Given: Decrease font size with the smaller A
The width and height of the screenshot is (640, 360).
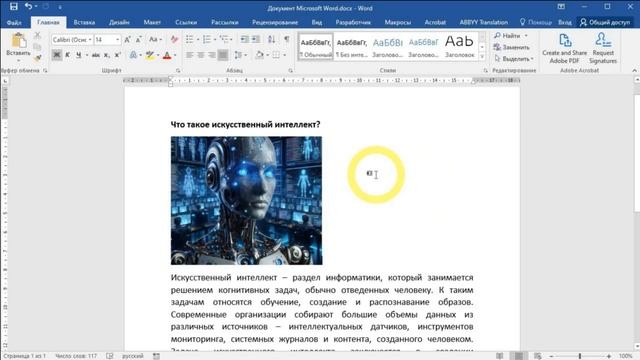Looking at the screenshot, I should tap(138, 40).
